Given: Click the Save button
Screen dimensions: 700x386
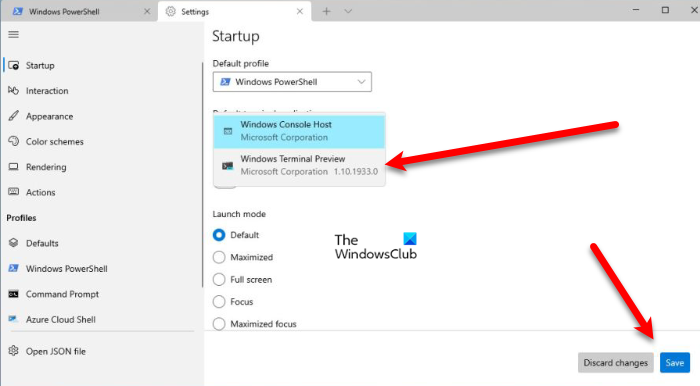Looking at the screenshot, I should pos(675,363).
